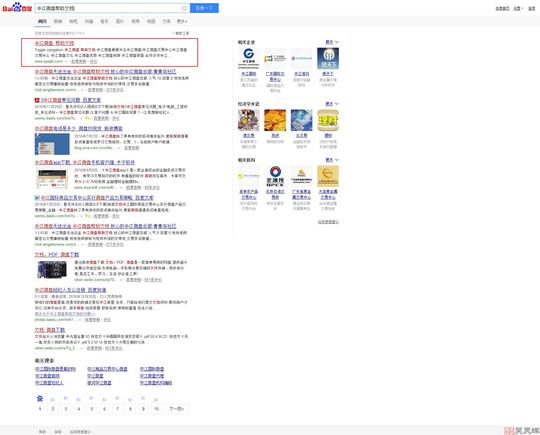Click the 登录 link at top right
540x435 pixels.
(532, 8)
